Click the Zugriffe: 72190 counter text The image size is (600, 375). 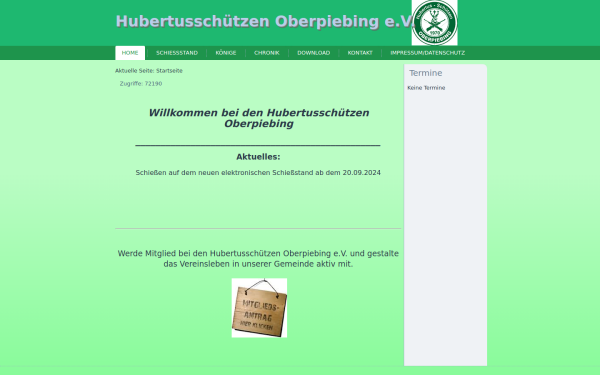pyautogui.click(x=141, y=83)
